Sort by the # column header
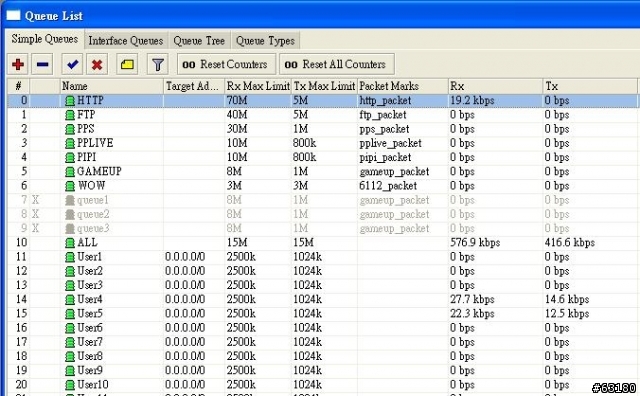The height and width of the screenshot is (396, 640). 18,86
